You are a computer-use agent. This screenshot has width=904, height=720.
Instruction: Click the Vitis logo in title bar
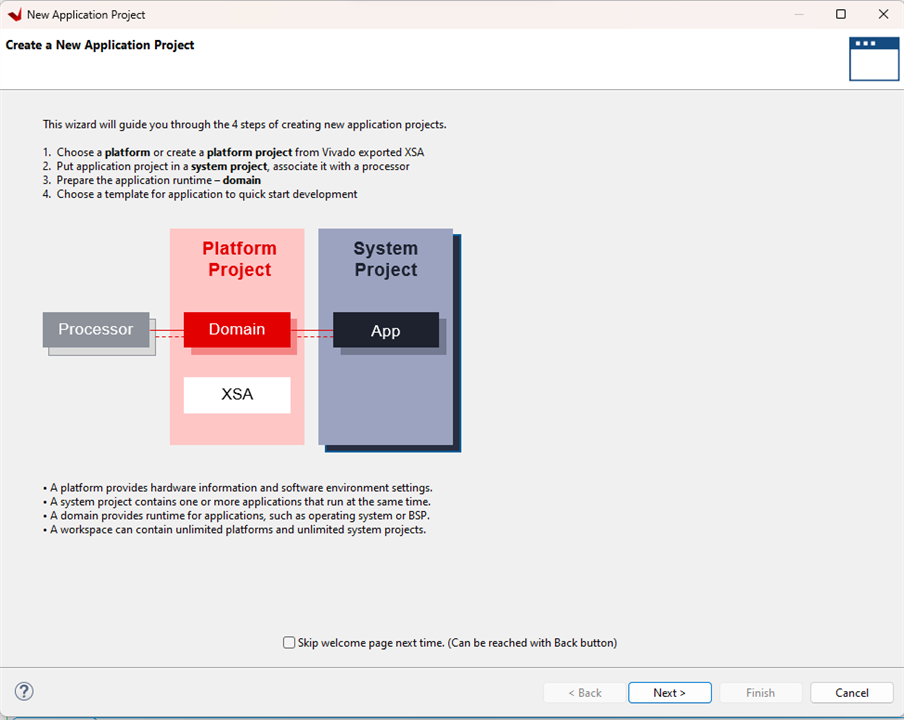point(14,14)
